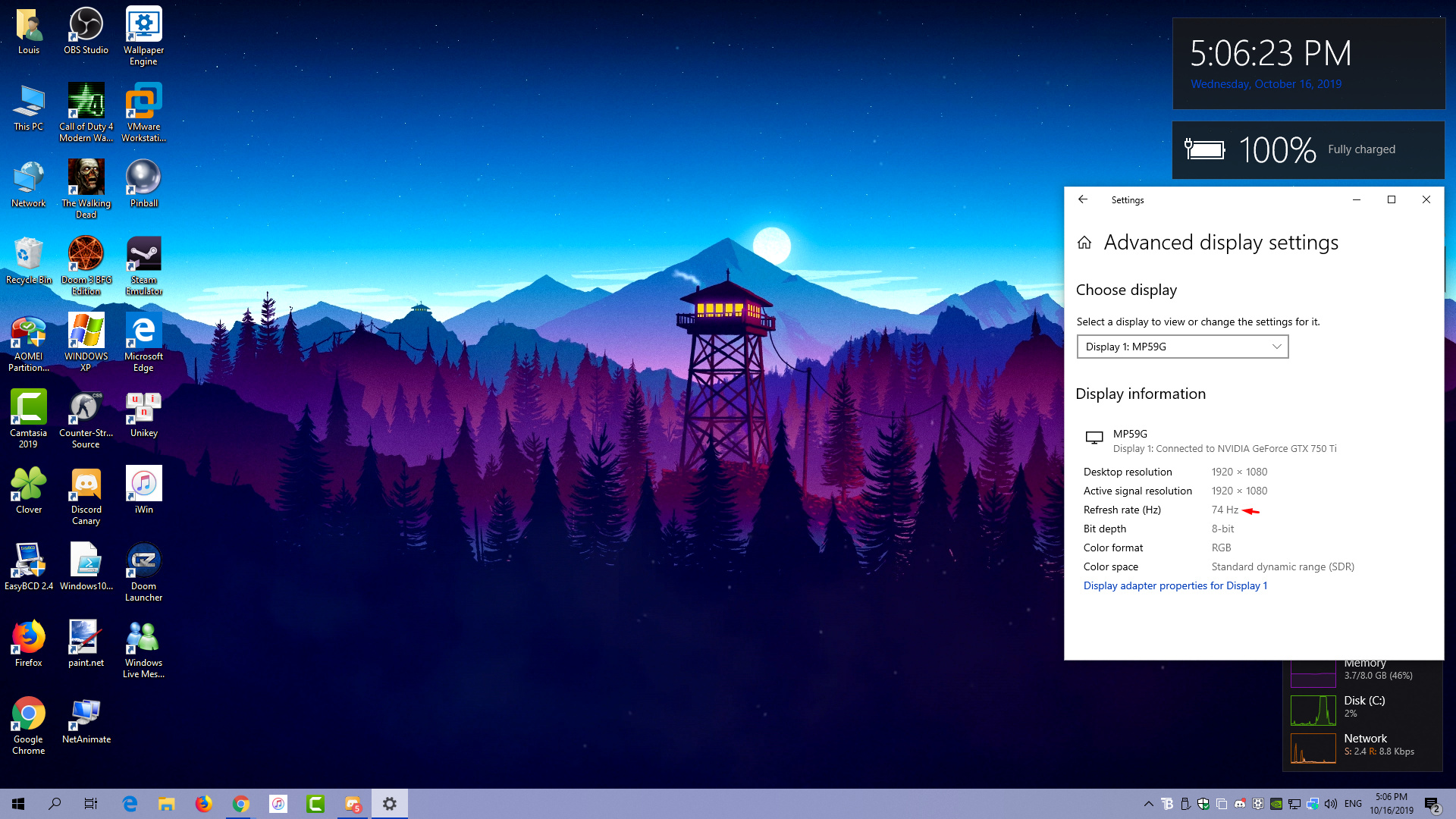The image size is (1456, 819).
Task: Click the Bit depth value 8-bit
Action: [1222, 529]
